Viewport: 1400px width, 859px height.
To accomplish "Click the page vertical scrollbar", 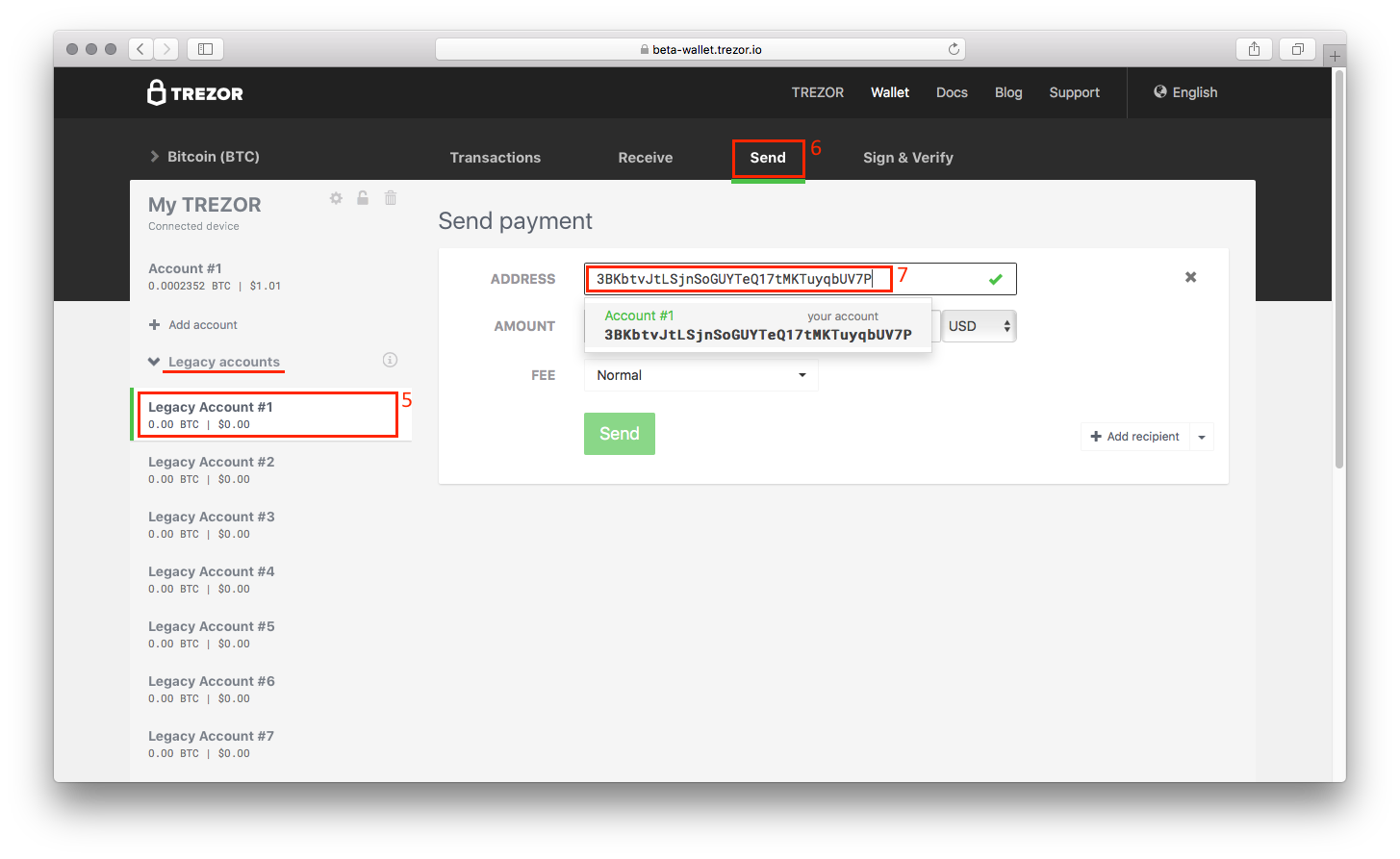I will [1338, 269].
